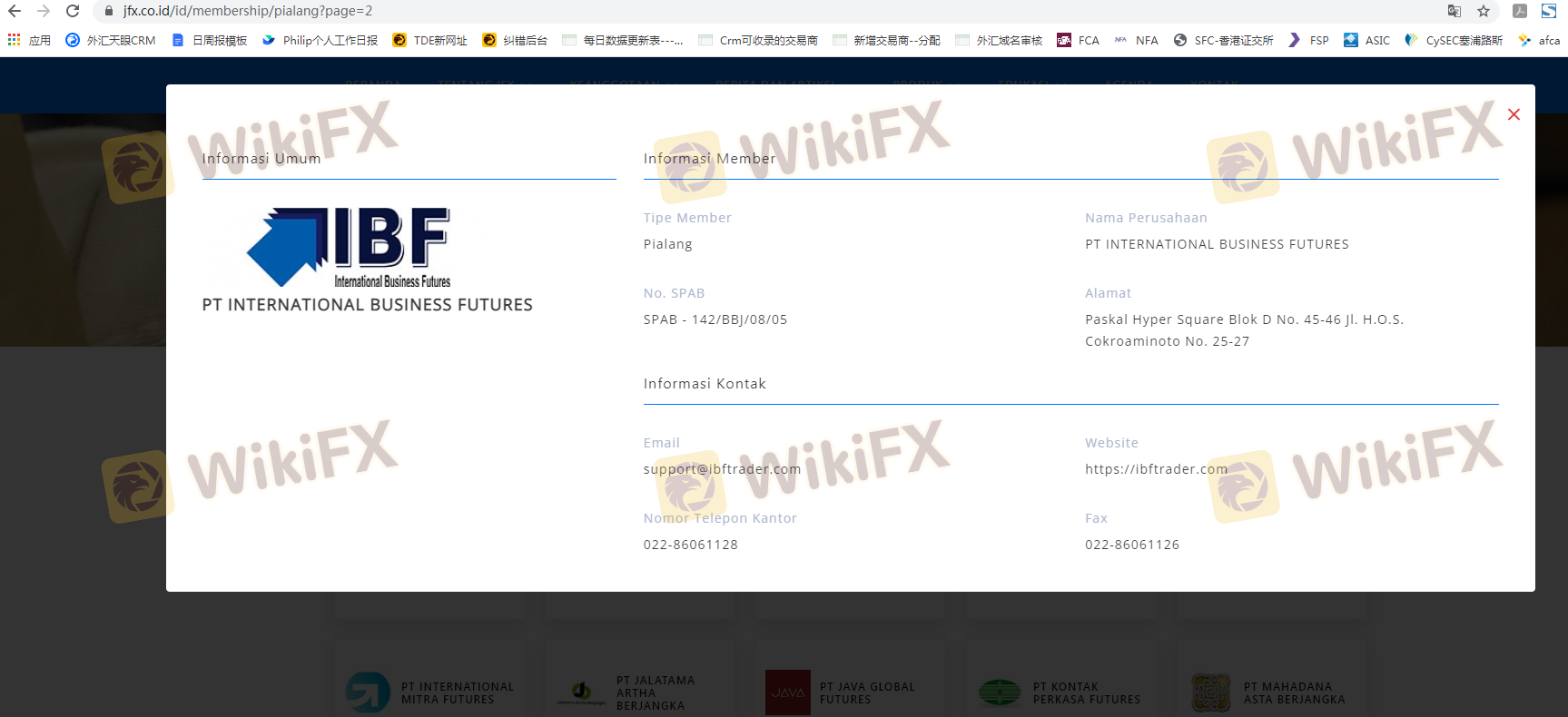This screenshot has width=1568, height=717.
Task: Open the 纠错后台 bookmark
Action: pos(515,40)
